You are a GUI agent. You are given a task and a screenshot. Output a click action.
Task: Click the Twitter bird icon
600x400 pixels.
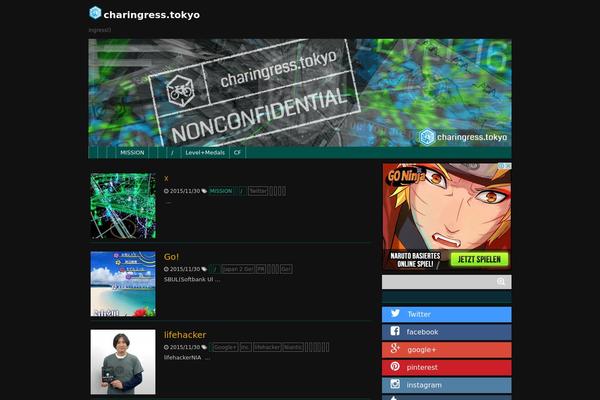[x=395, y=313]
